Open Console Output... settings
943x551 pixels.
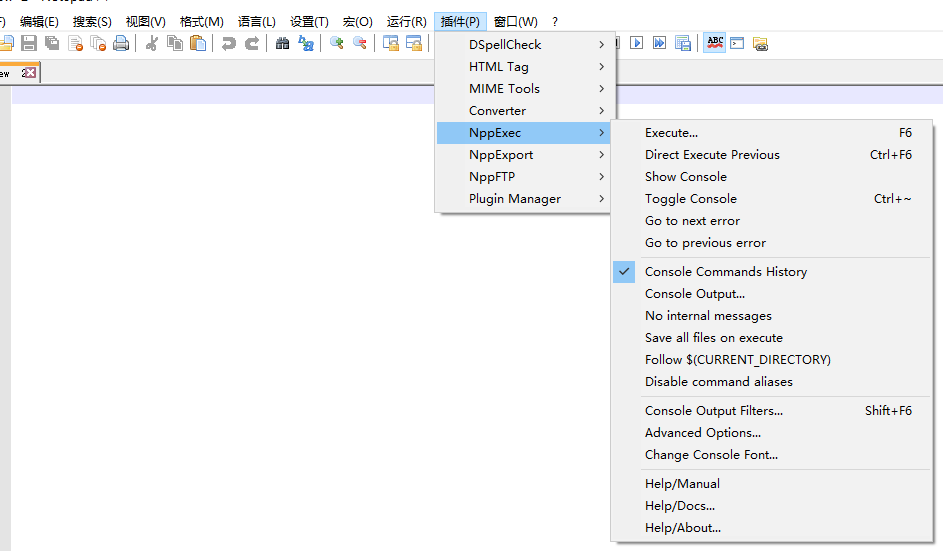(772, 294)
